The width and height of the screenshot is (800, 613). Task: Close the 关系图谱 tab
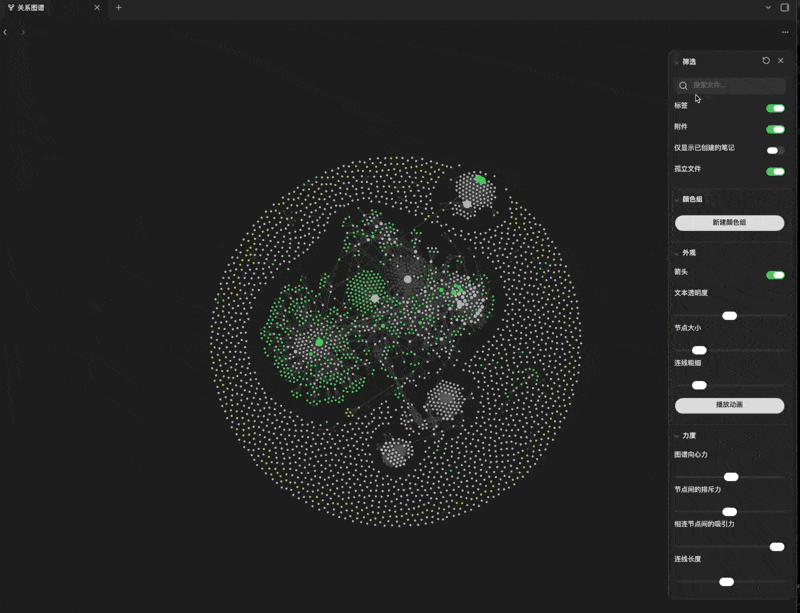coord(97,8)
